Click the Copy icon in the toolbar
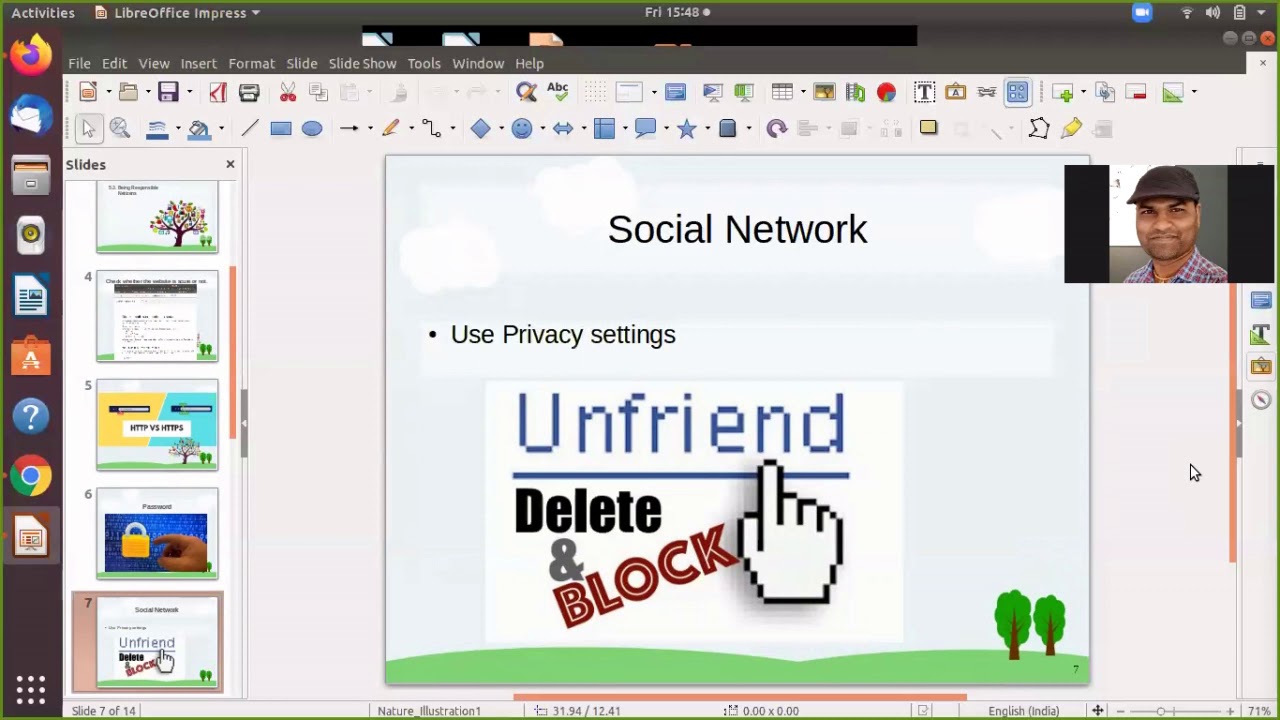Screen dimensions: 1280x720 coord(319,92)
